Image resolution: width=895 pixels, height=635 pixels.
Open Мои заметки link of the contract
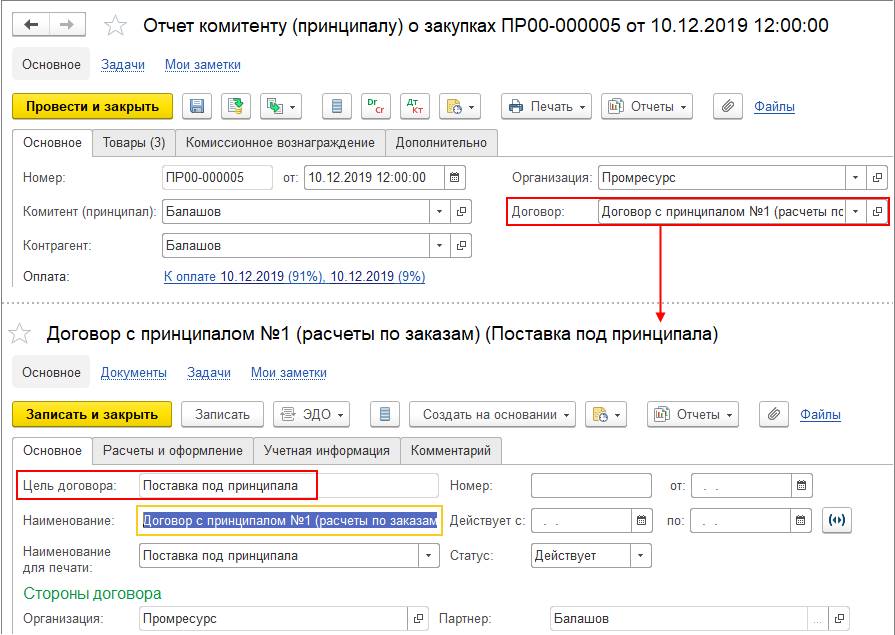point(289,372)
